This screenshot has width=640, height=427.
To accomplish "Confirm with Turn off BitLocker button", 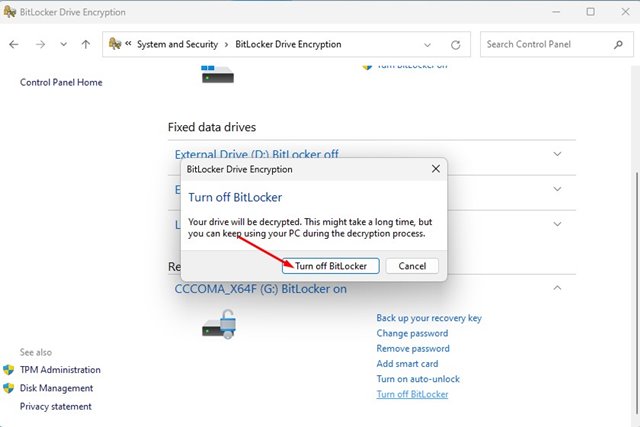I will pyautogui.click(x=330, y=266).
